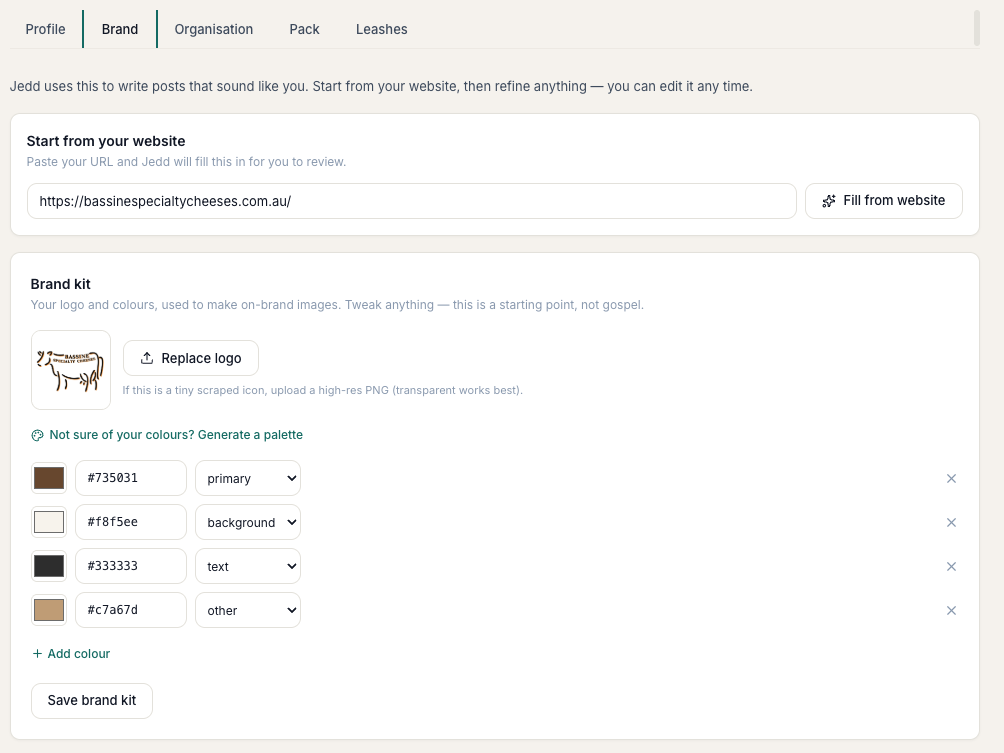Remove the #333333 text colour row
Image resolution: width=1004 pixels, height=753 pixels.
951,567
